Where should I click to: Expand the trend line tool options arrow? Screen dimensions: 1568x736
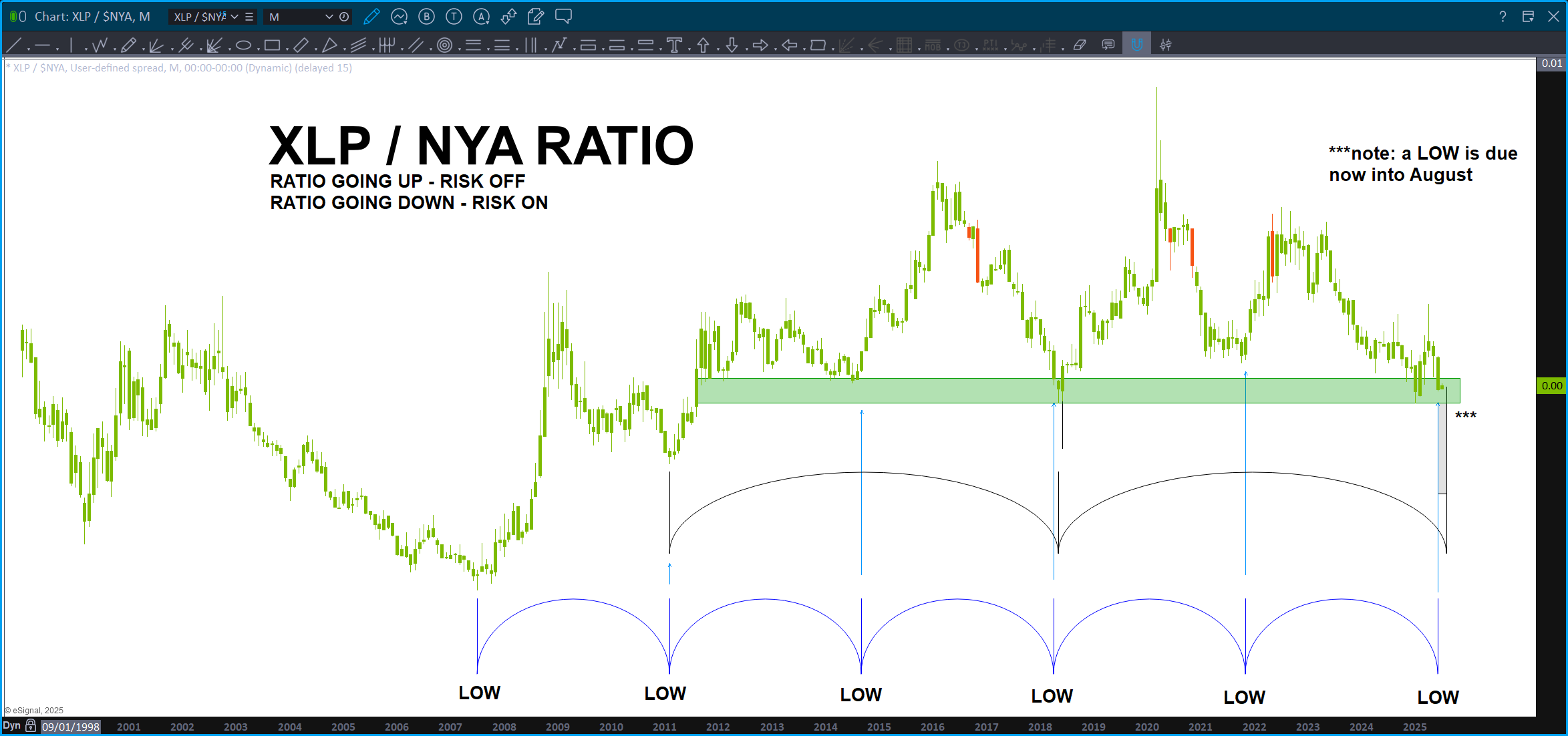point(28,49)
